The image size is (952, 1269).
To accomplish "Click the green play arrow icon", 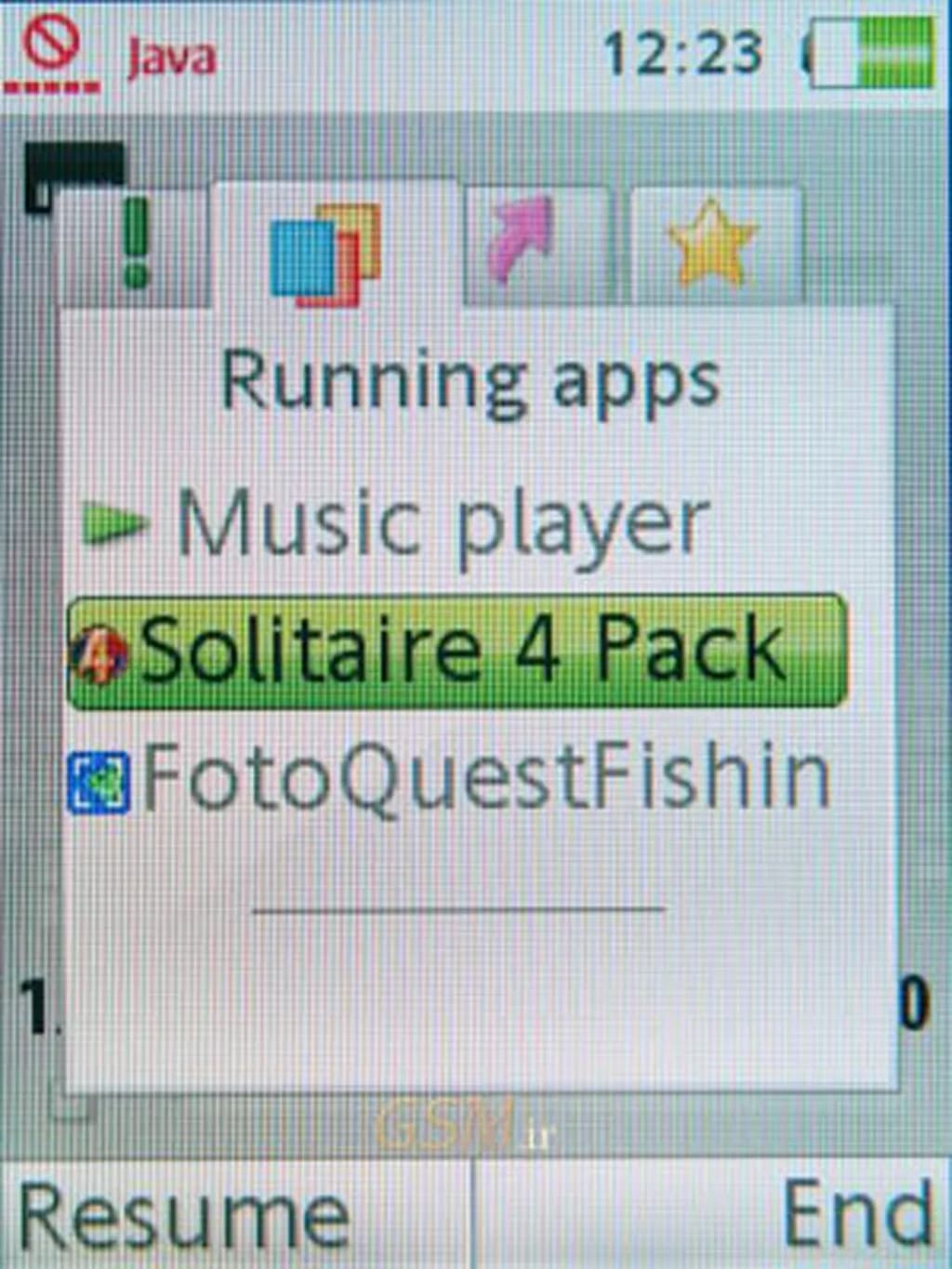I will point(113,522).
